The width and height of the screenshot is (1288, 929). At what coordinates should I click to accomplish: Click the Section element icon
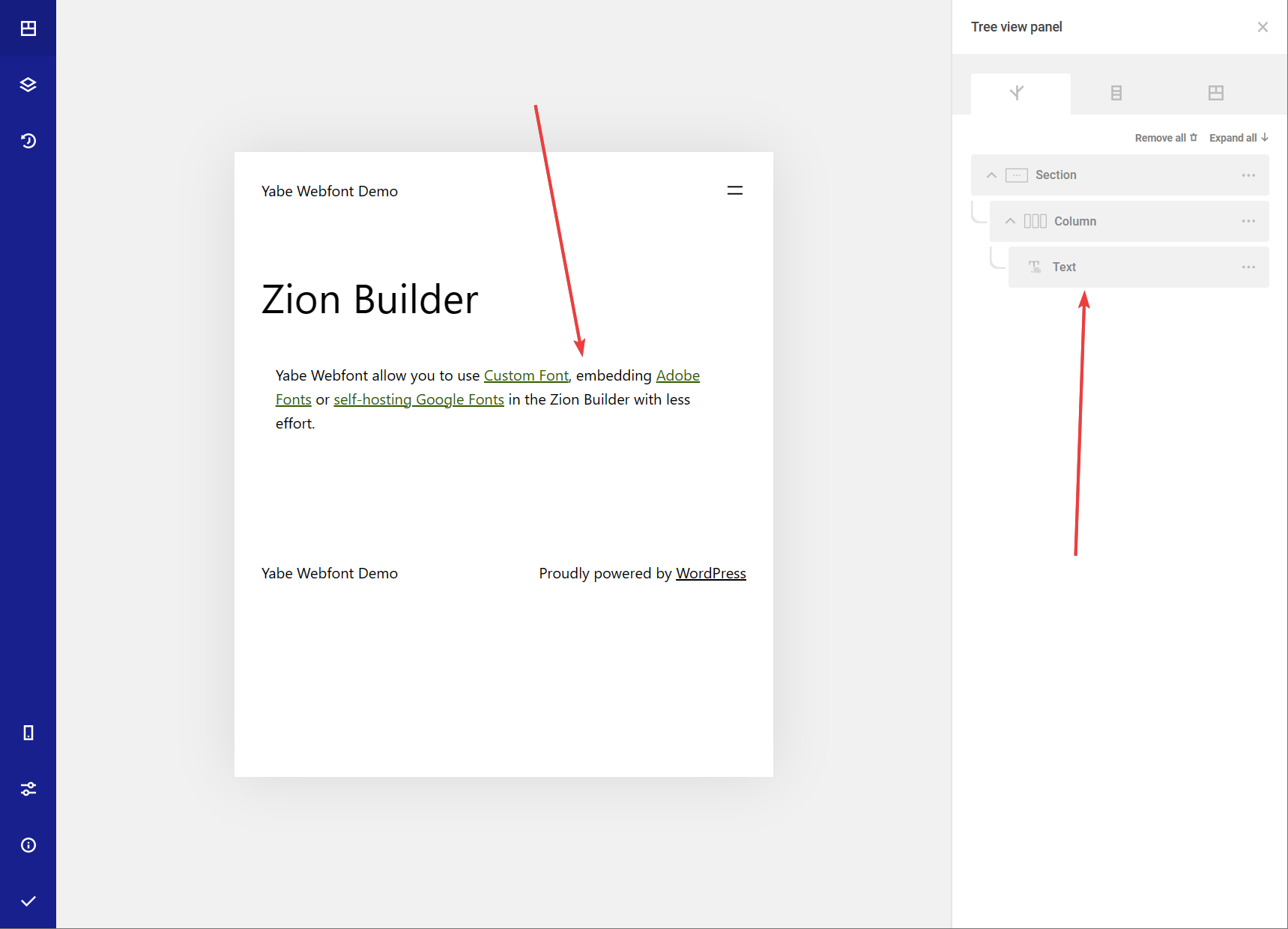1016,175
